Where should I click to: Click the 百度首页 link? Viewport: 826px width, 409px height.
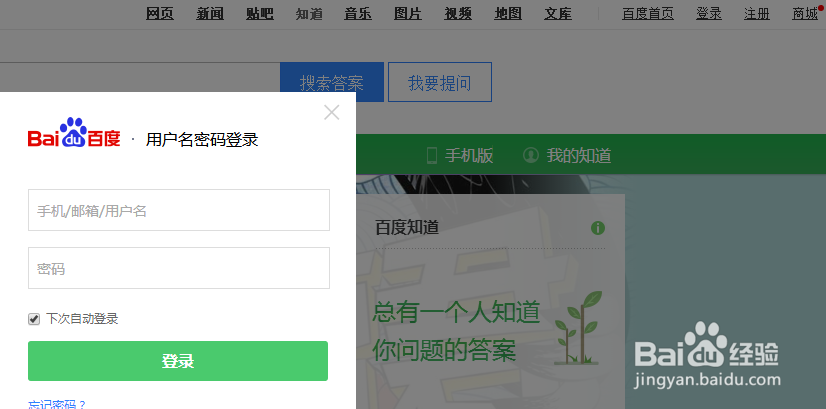648,14
